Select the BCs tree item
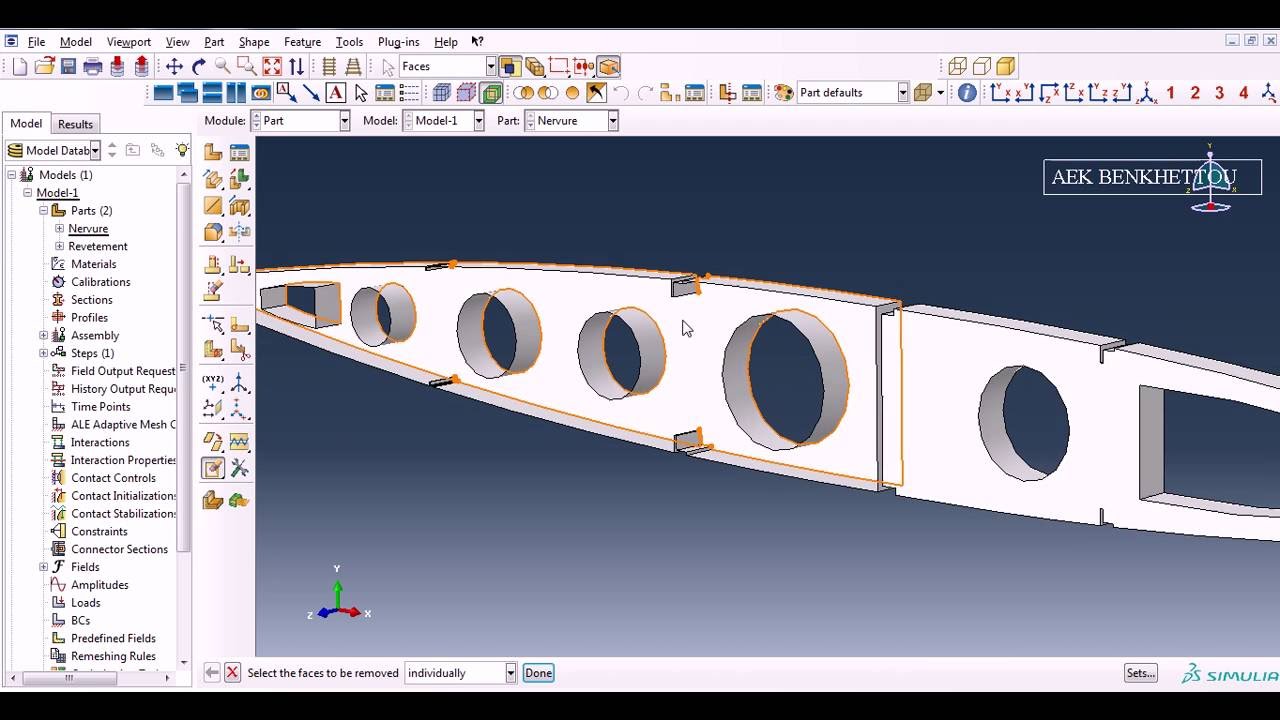The width and height of the screenshot is (1280, 720). coord(80,621)
